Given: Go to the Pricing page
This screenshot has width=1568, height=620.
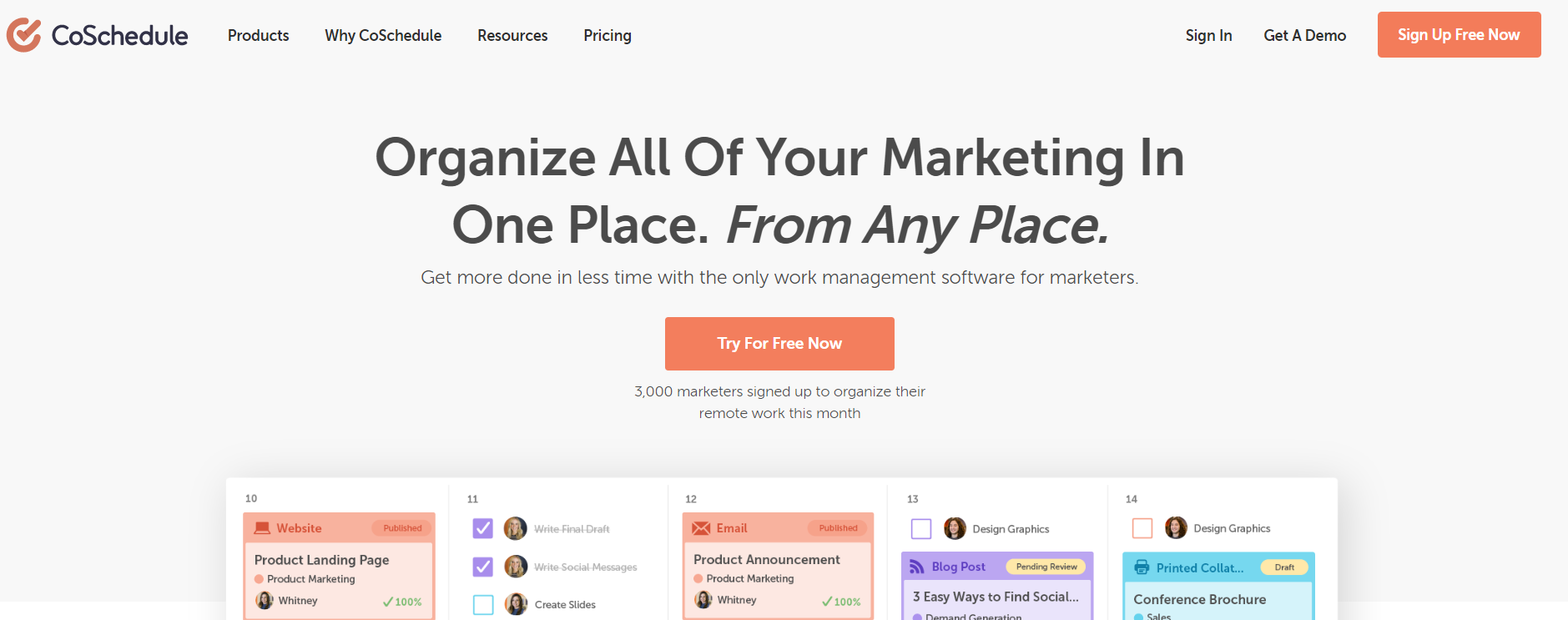Looking at the screenshot, I should [x=607, y=35].
